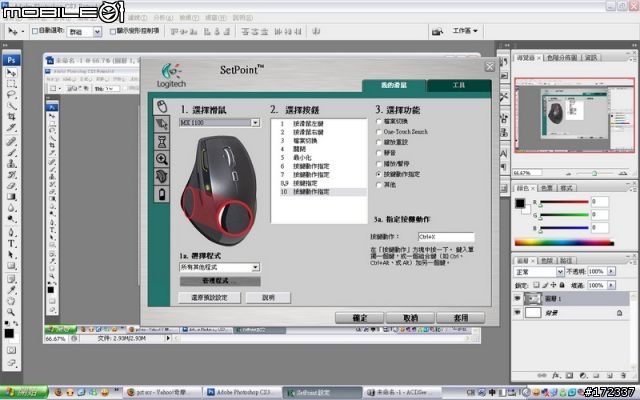
Task: Enable the 顯示變形控制項 checkbox
Action: coord(113,31)
